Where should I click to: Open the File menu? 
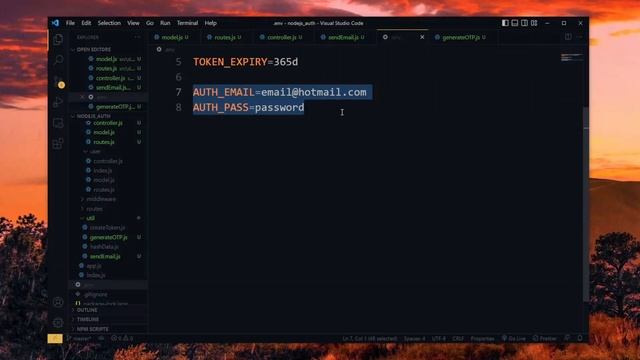click(71, 23)
